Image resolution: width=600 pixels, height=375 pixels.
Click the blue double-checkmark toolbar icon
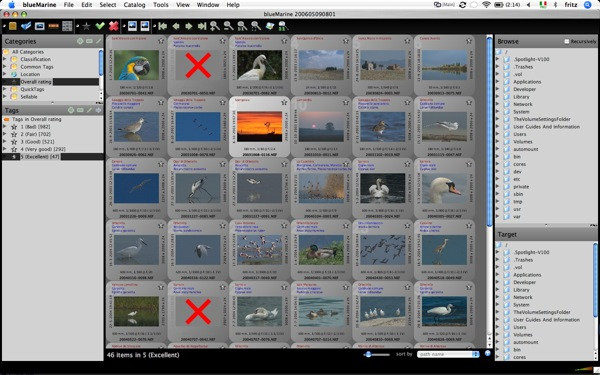pyautogui.click(x=26, y=26)
